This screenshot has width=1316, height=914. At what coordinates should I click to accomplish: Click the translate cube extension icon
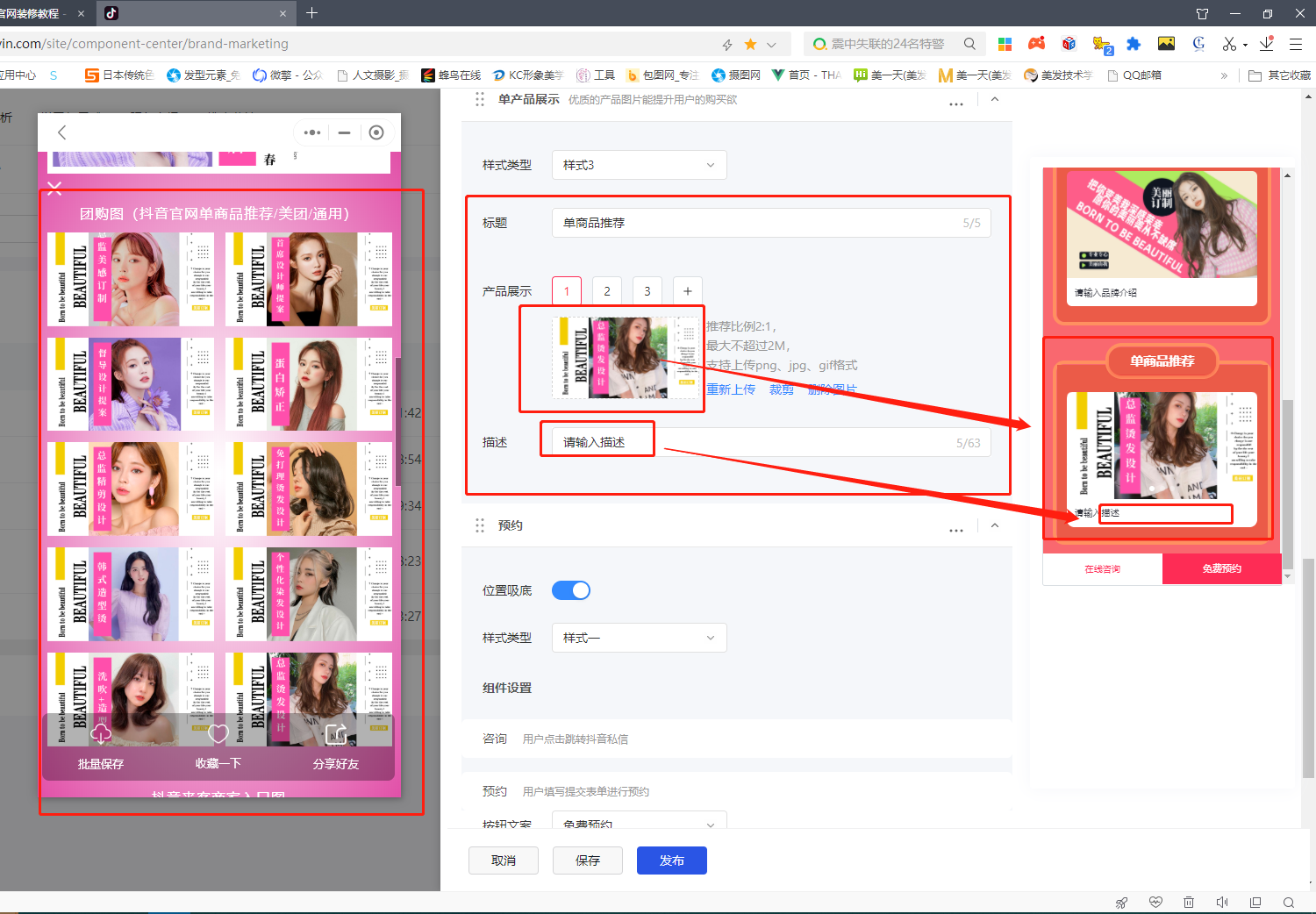pos(1069,44)
